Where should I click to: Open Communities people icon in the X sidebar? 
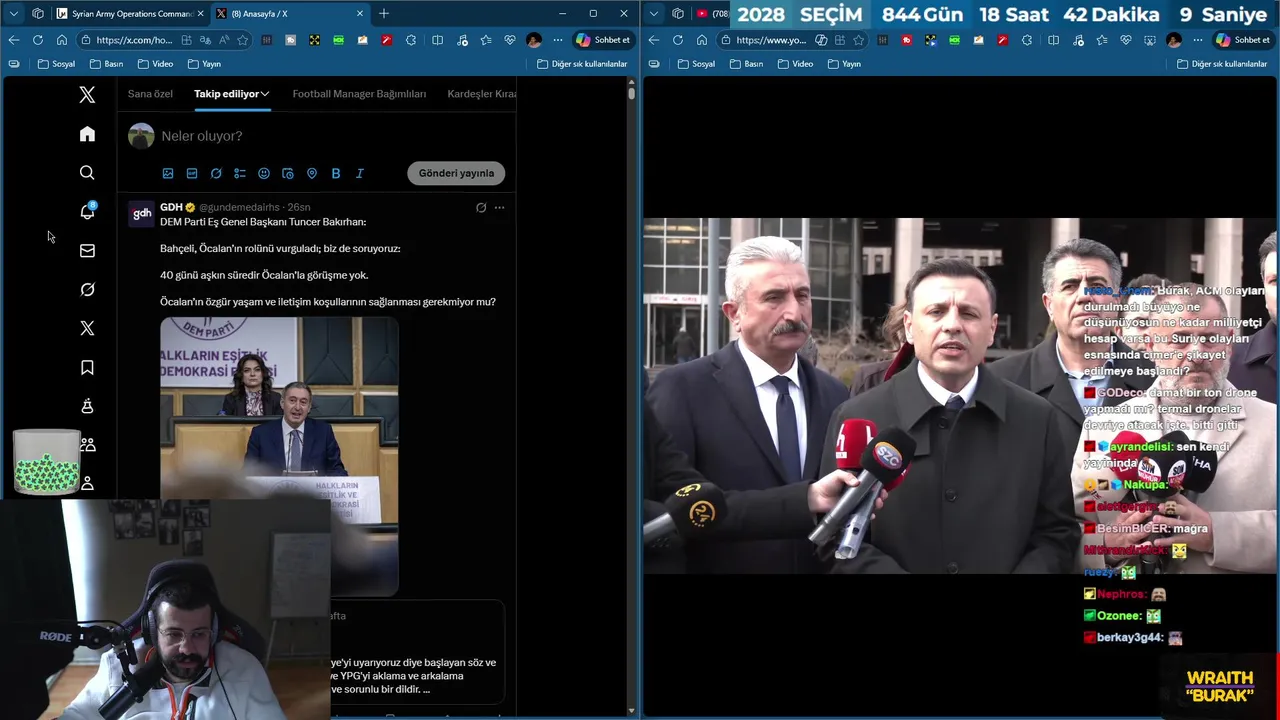(87, 444)
